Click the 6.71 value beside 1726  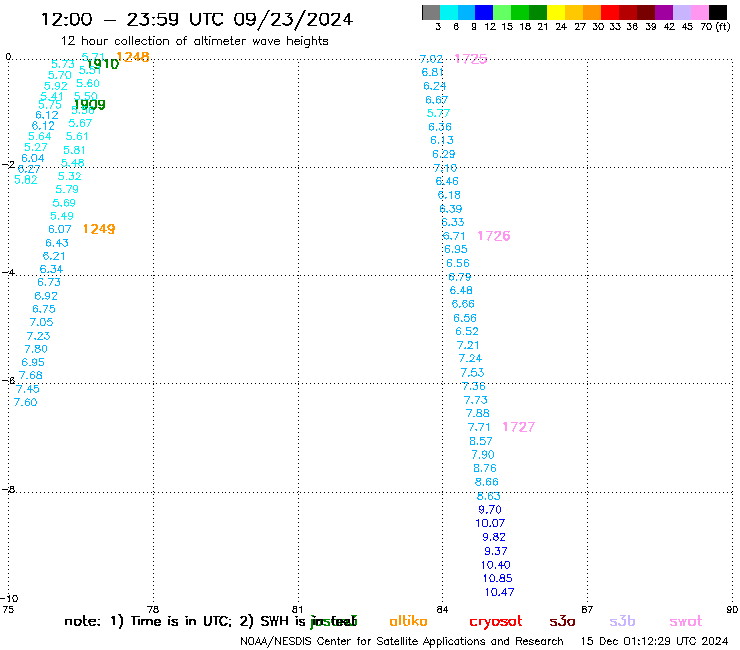click(x=454, y=236)
